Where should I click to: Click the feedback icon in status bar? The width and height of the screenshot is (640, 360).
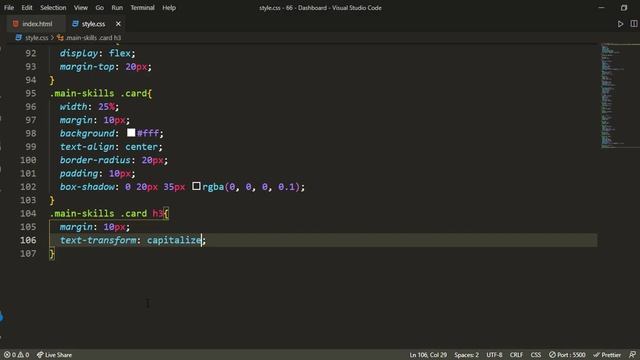point(632,355)
